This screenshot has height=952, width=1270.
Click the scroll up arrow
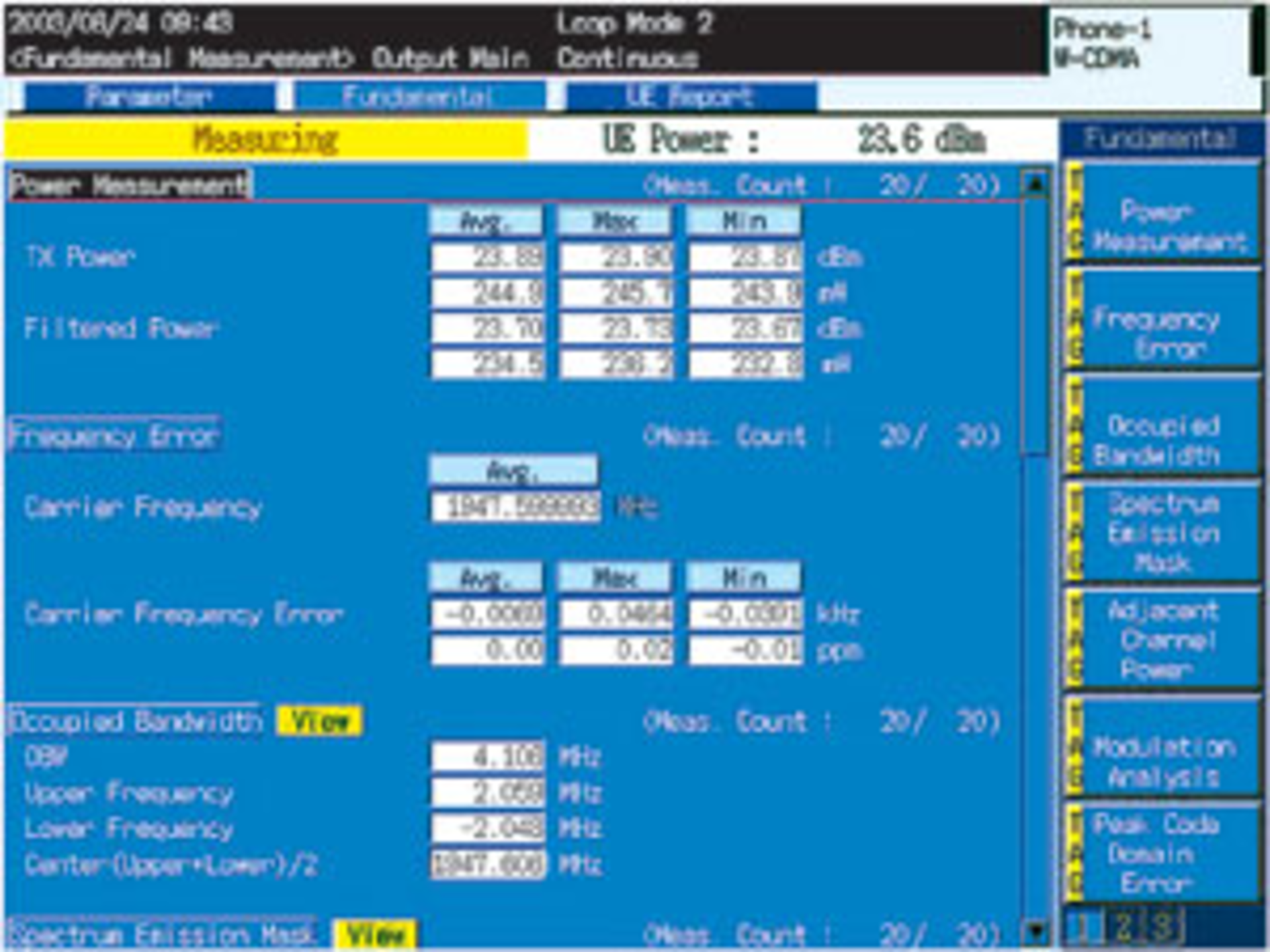(x=1035, y=183)
